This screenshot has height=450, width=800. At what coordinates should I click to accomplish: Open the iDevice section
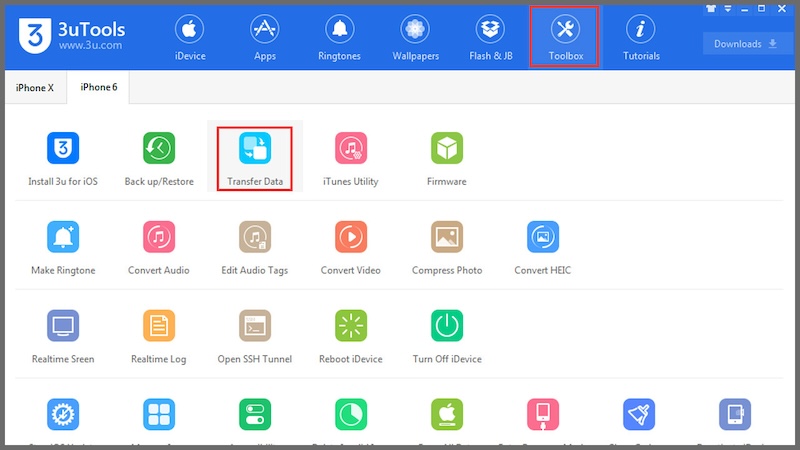coord(190,38)
